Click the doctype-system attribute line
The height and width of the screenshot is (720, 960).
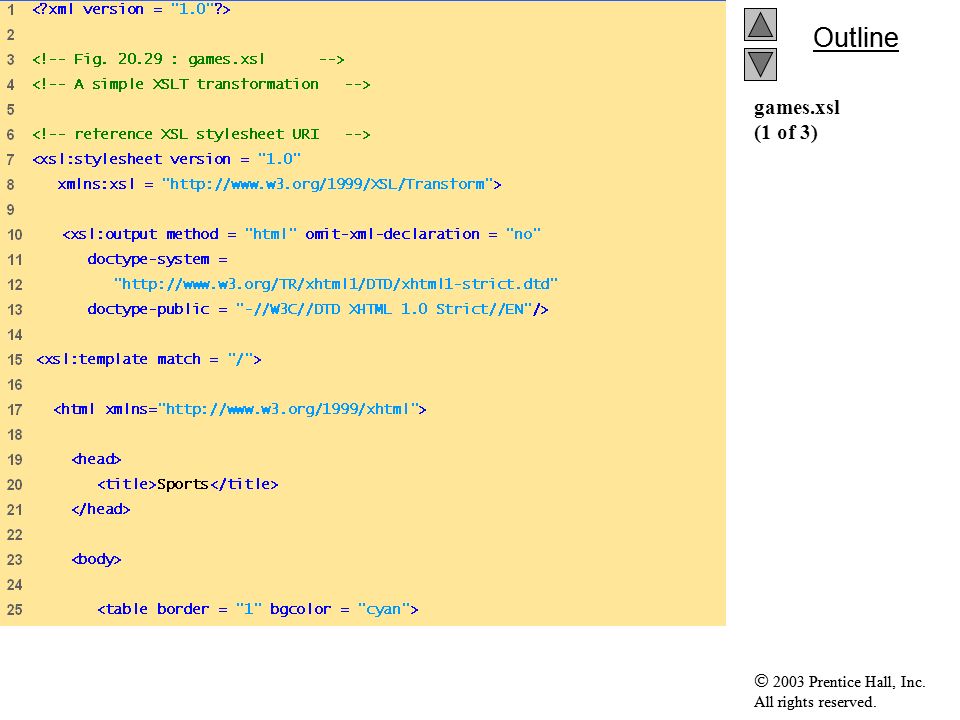coord(157,260)
